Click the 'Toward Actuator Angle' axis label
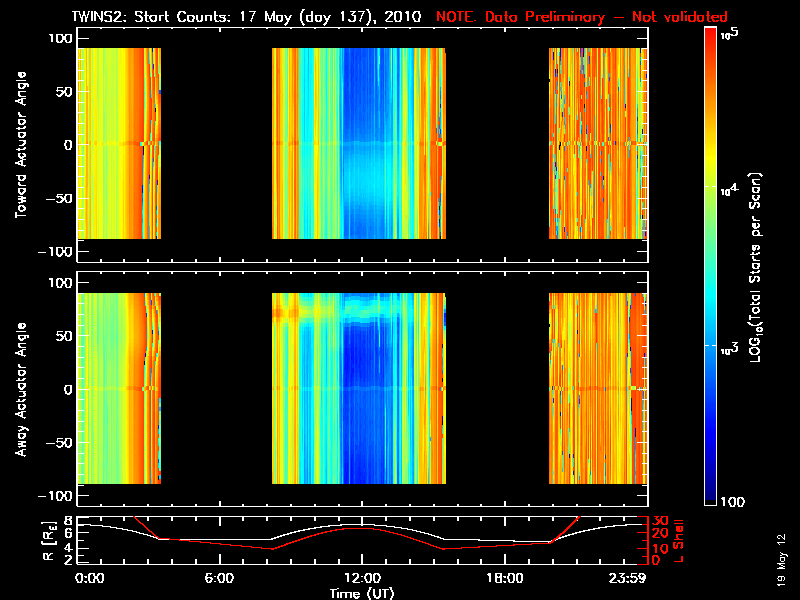This screenshot has width=800, height=600. point(21,144)
